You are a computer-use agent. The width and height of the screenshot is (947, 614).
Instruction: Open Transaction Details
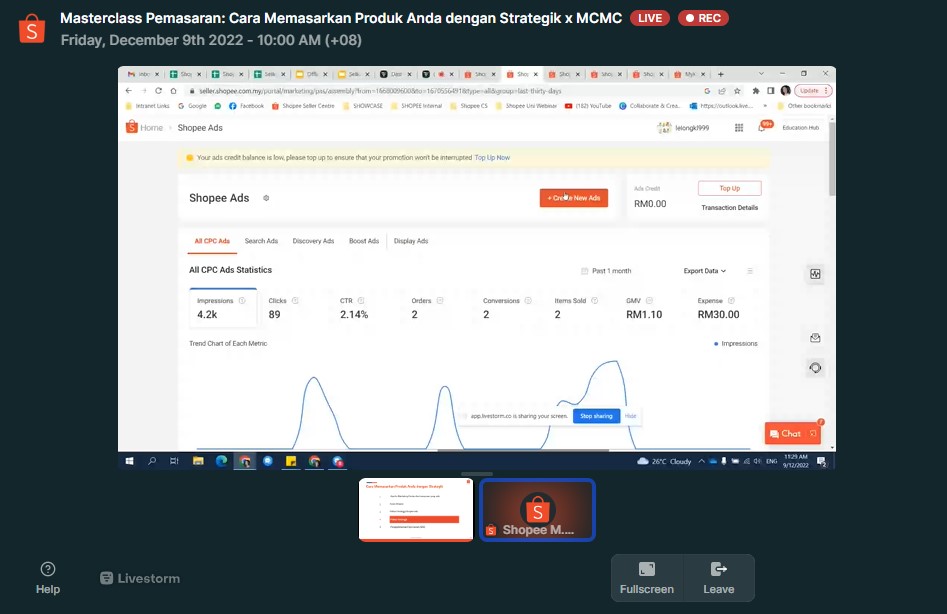(730, 208)
